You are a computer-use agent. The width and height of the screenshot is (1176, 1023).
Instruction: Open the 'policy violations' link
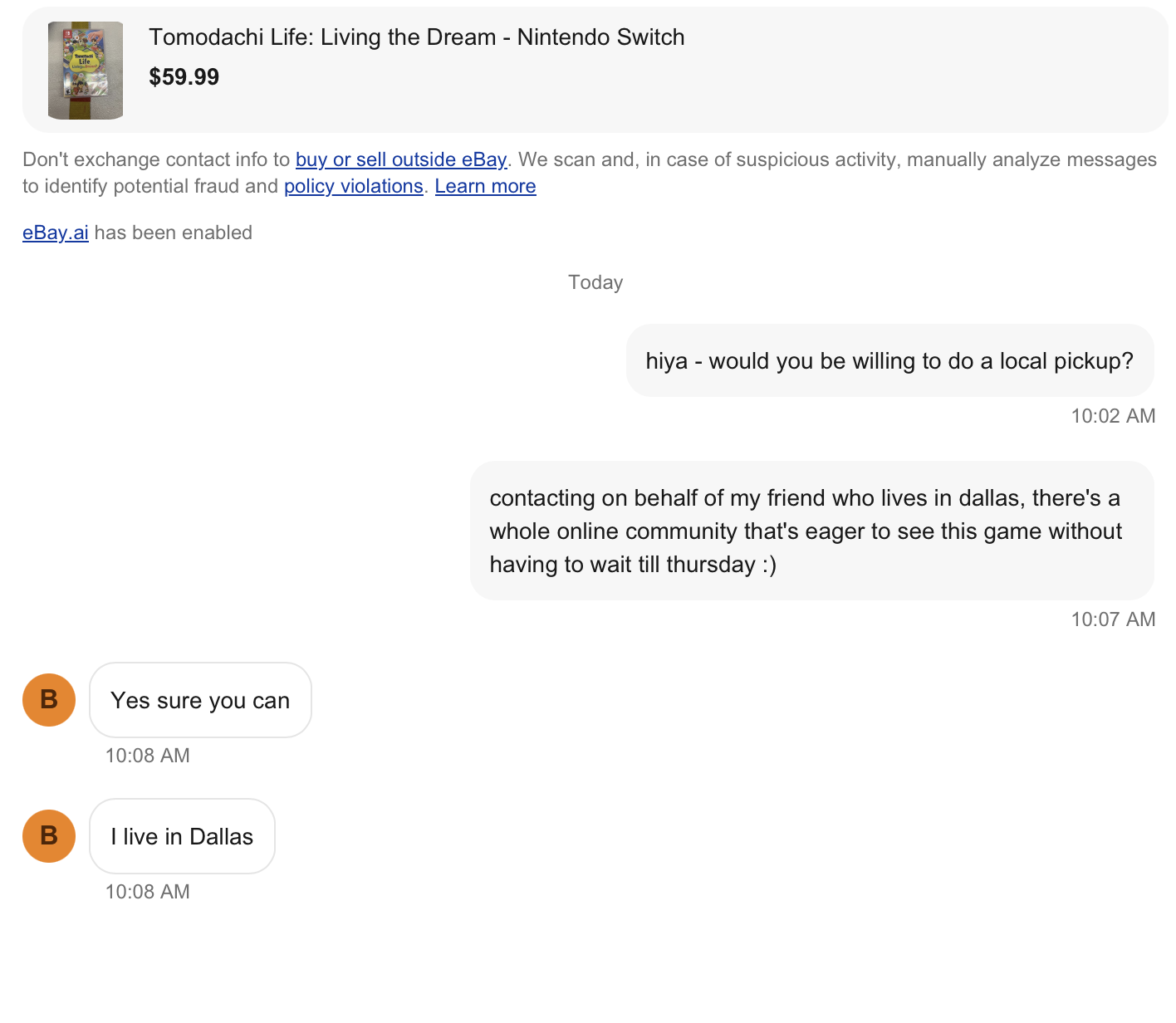354,186
